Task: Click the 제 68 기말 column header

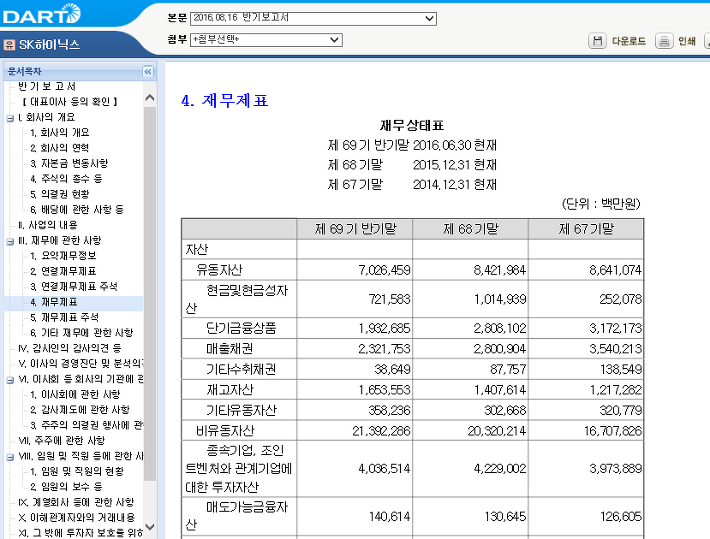Action: point(470,229)
